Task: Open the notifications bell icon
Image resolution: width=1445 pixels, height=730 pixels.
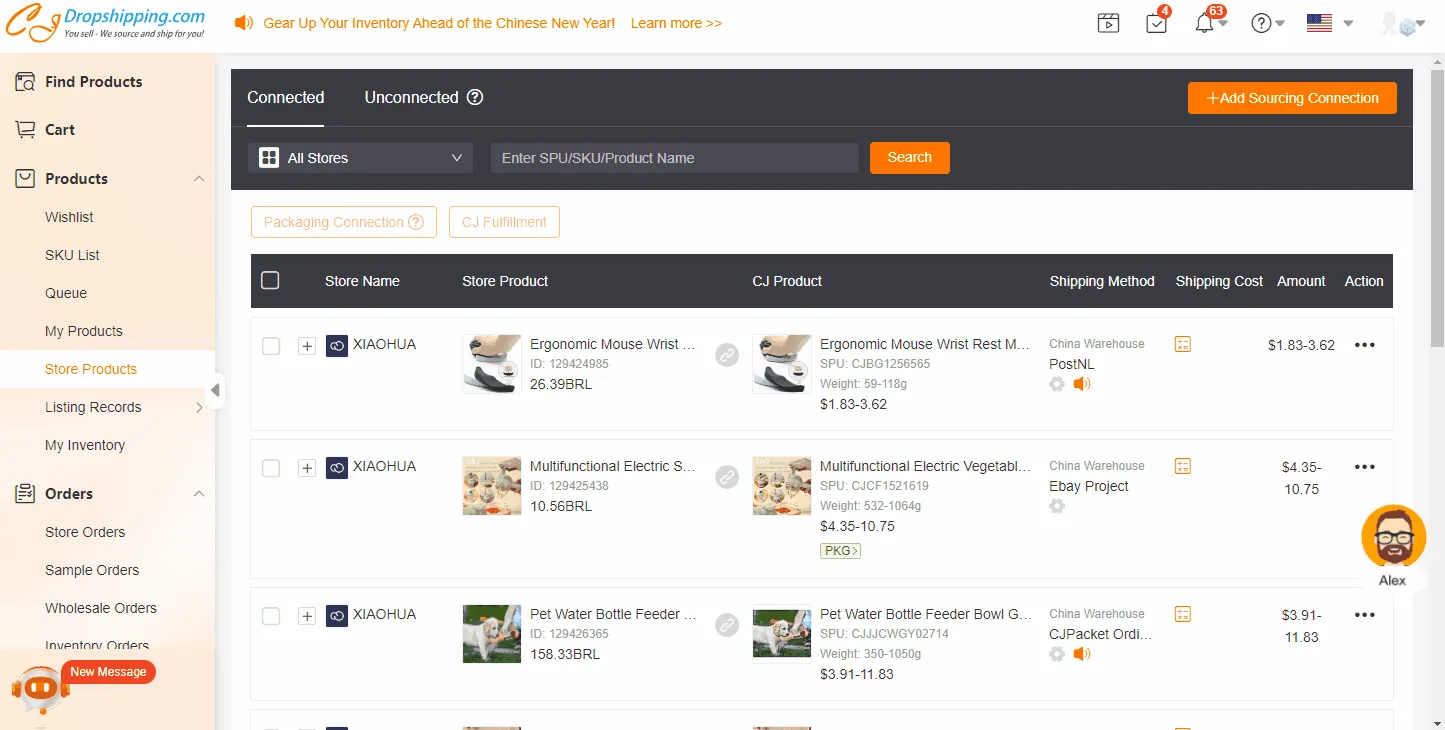Action: (1205, 23)
